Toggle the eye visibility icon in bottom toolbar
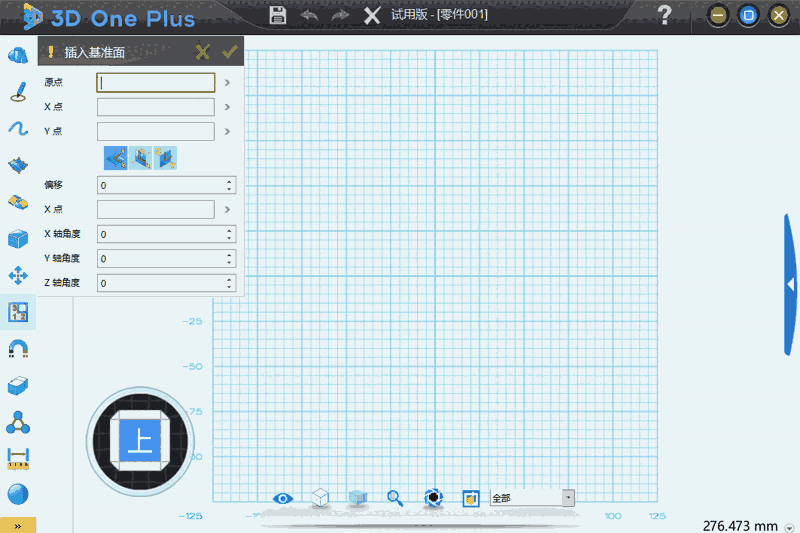Screen dimensions: 800x533 point(283,498)
